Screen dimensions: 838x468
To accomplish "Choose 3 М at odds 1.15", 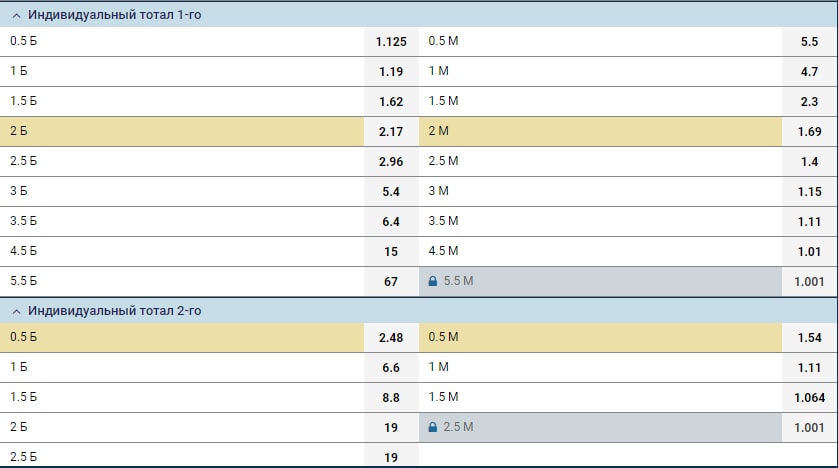I will pyautogui.click(x=809, y=192).
